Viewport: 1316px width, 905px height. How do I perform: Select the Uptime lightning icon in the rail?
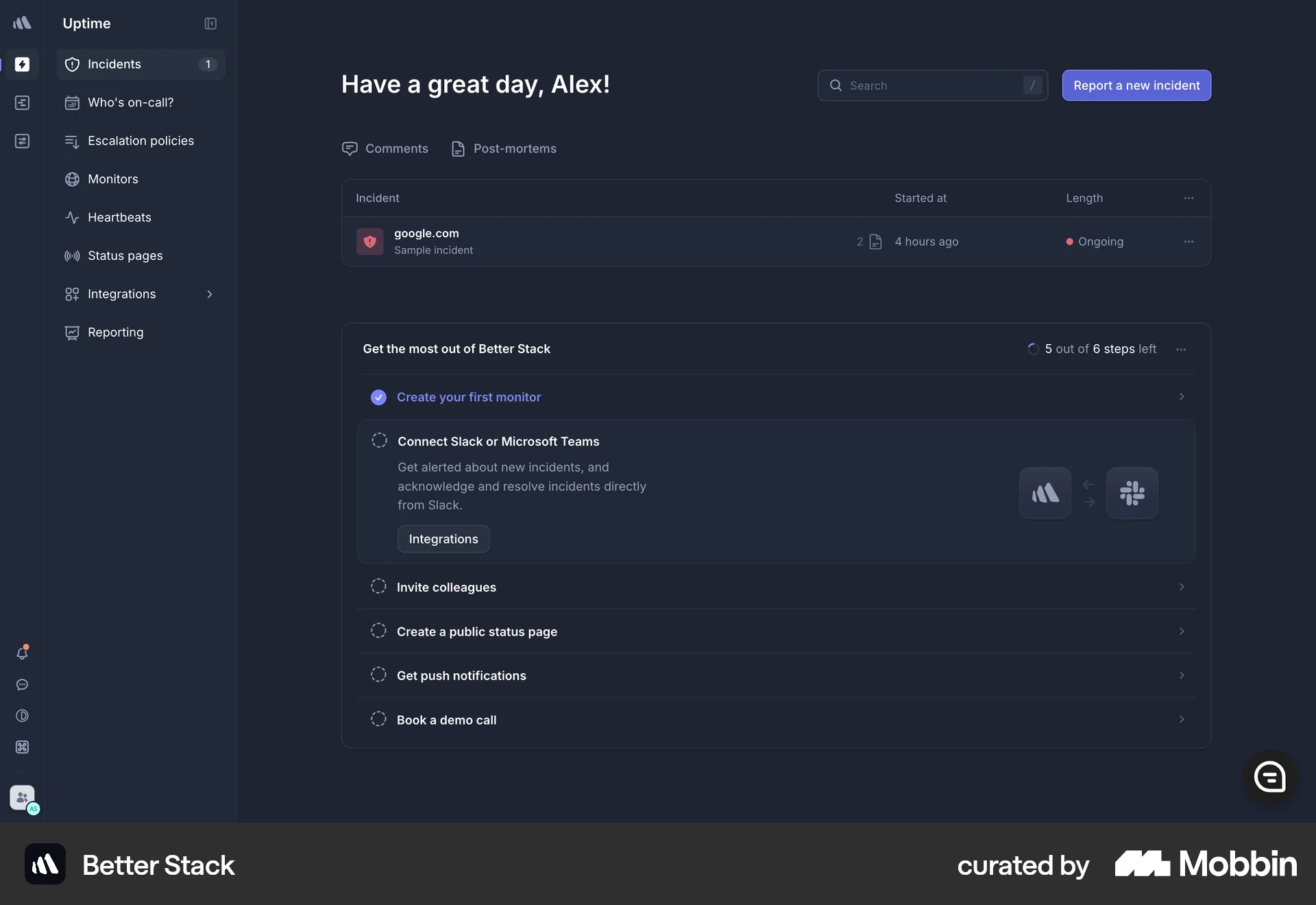pyautogui.click(x=23, y=64)
